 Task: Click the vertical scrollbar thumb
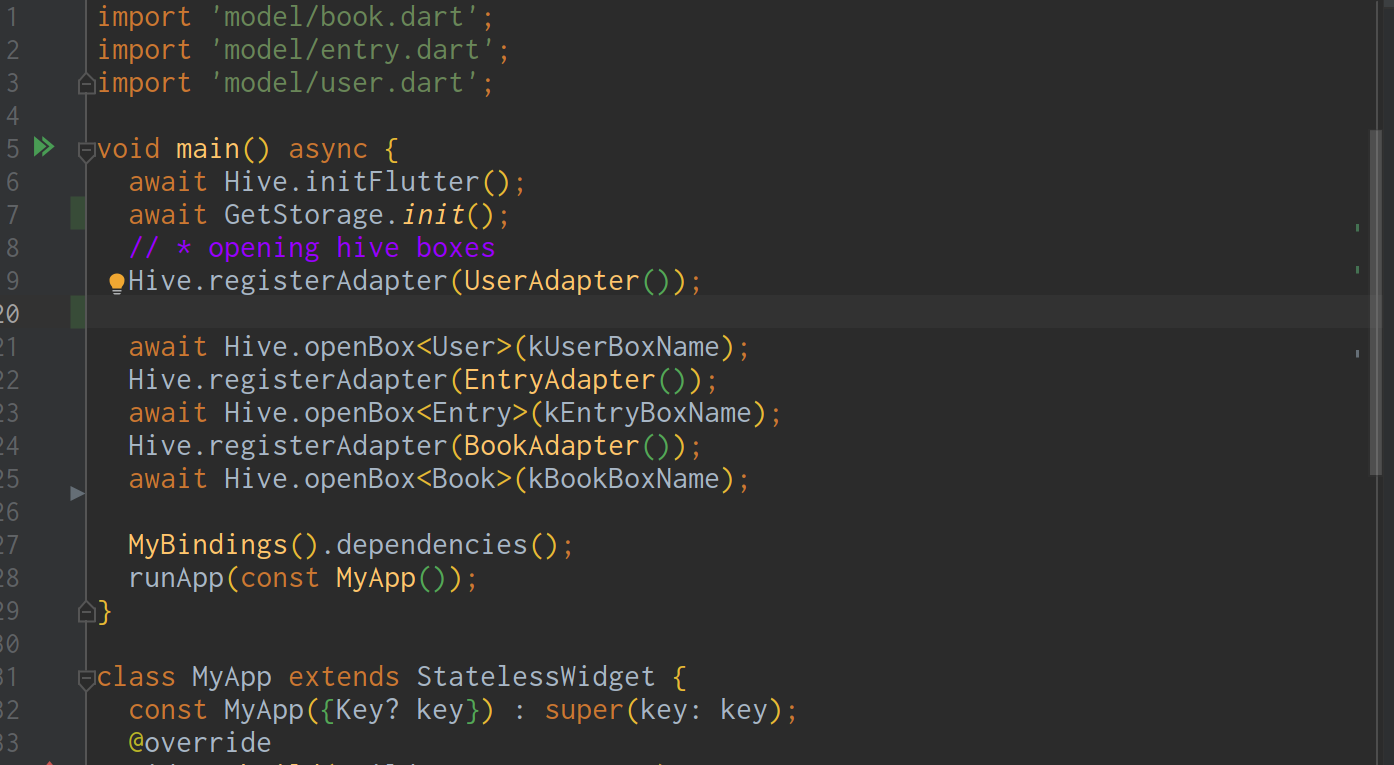1376,300
